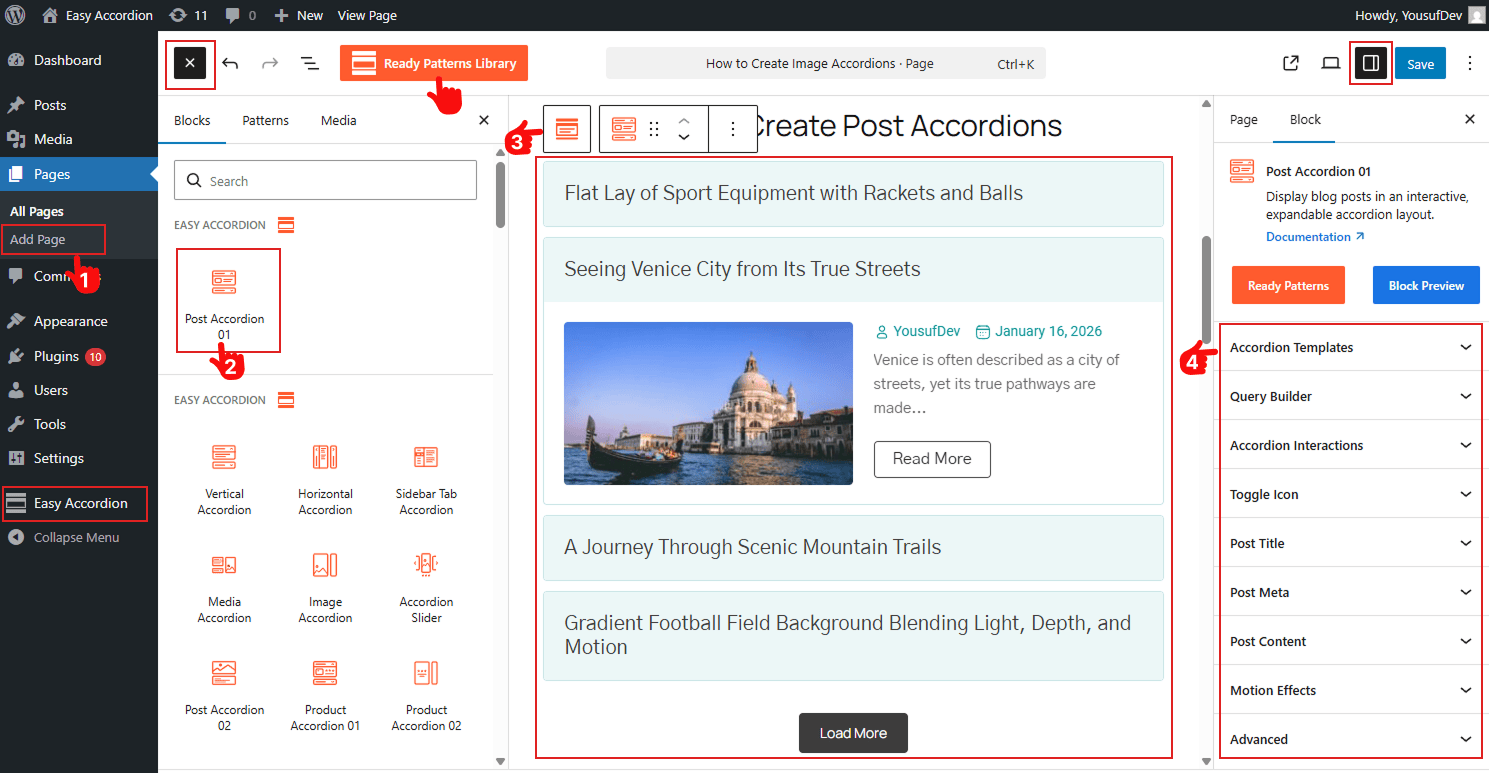This screenshot has height=773, width=1489.
Task: Insert the Post Accordion 01 block
Action: [x=225, y=303]
